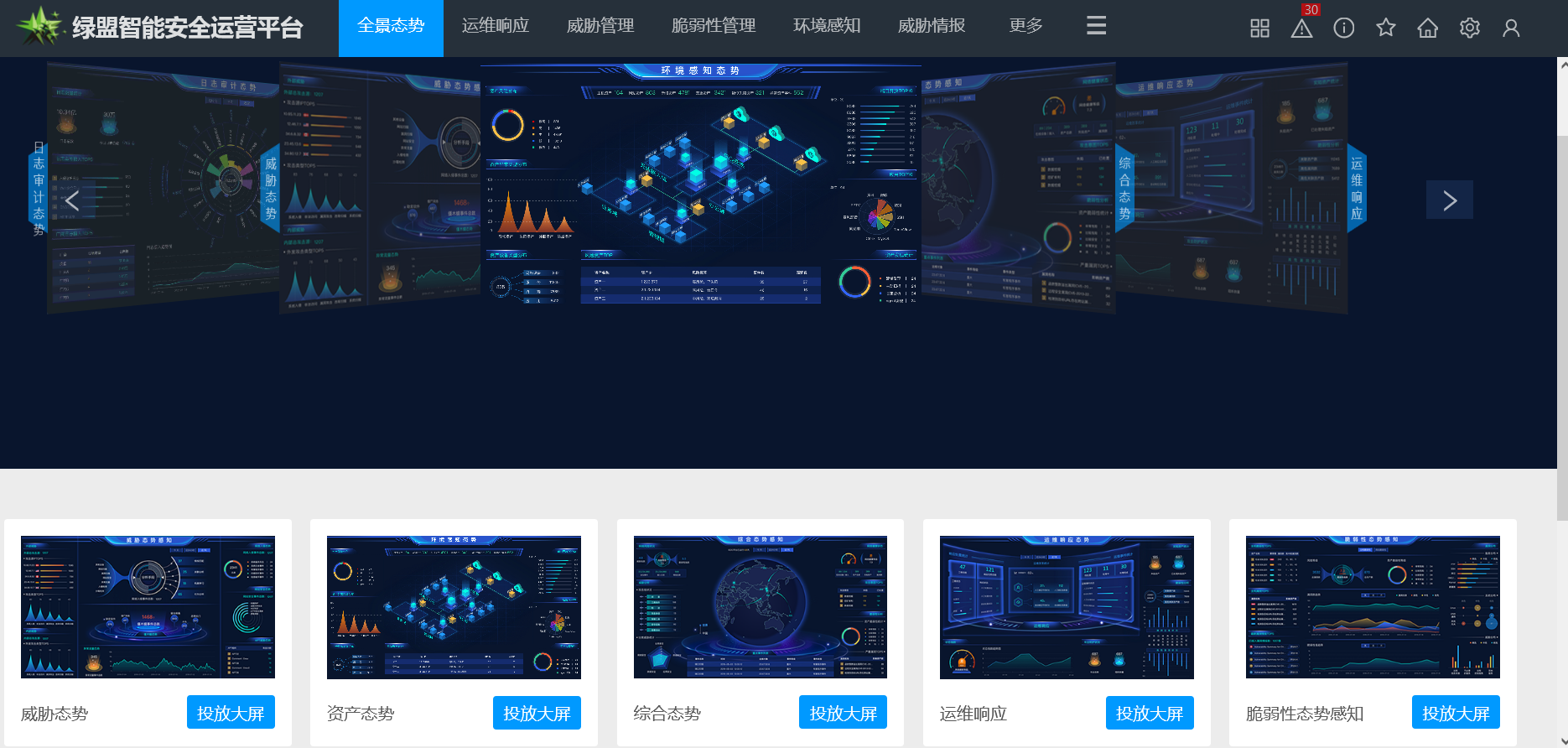Switch to 威胁管理 menu

click(600, 26)
